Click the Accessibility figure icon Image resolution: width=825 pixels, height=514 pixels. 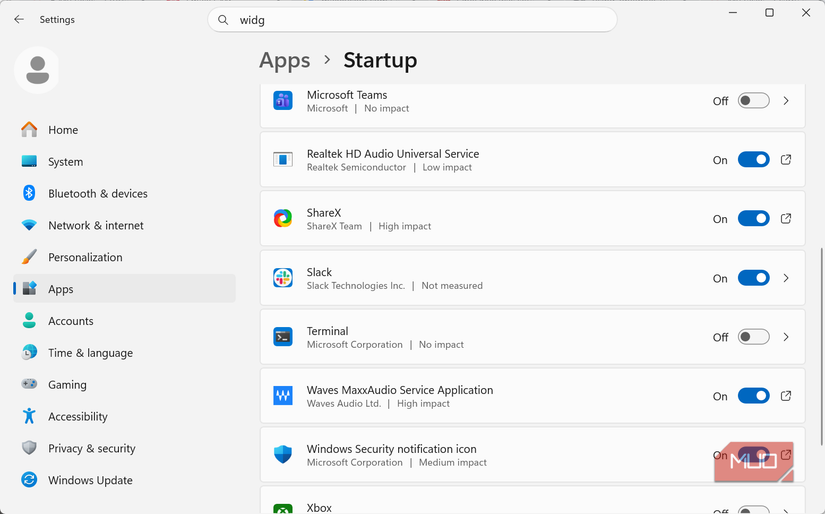pyautogui.click(x=29, y=416)
